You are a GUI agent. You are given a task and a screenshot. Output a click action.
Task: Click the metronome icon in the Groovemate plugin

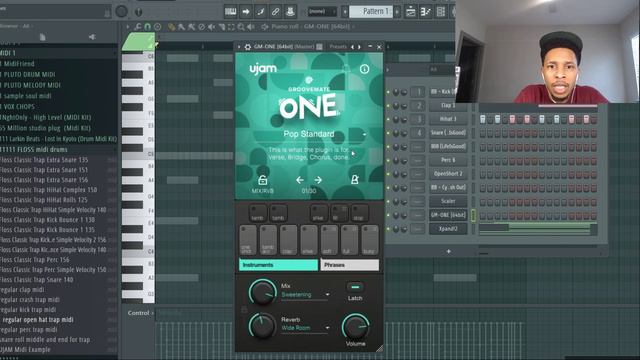(355, 180)
